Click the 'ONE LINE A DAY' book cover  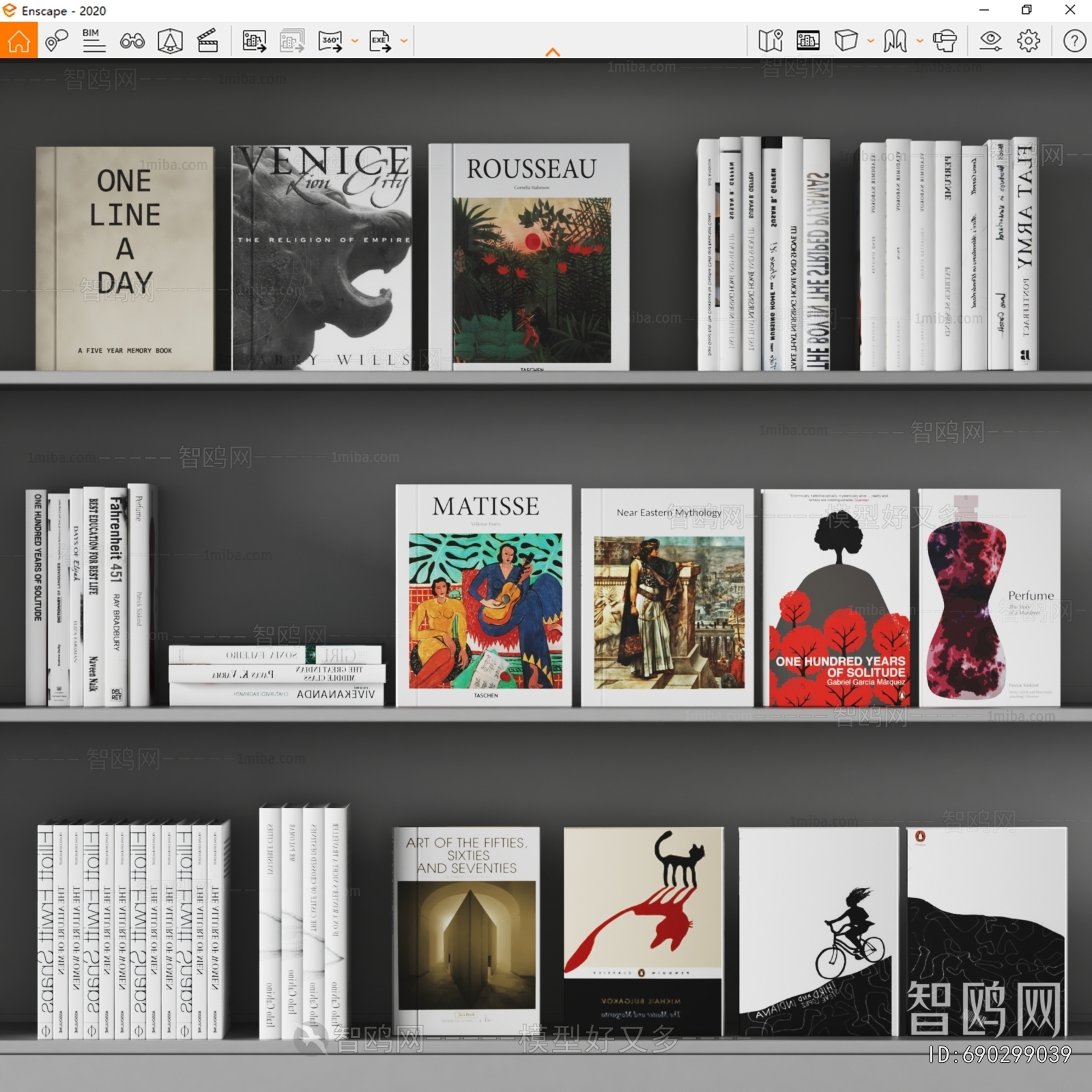coord(125,259)
